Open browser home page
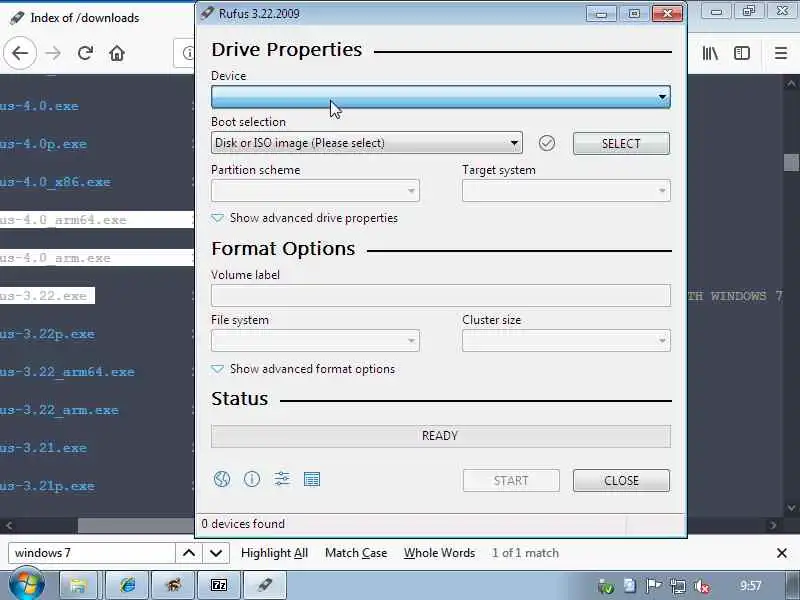The height and width of the screenshot is (600, 800). pos(117,53)
